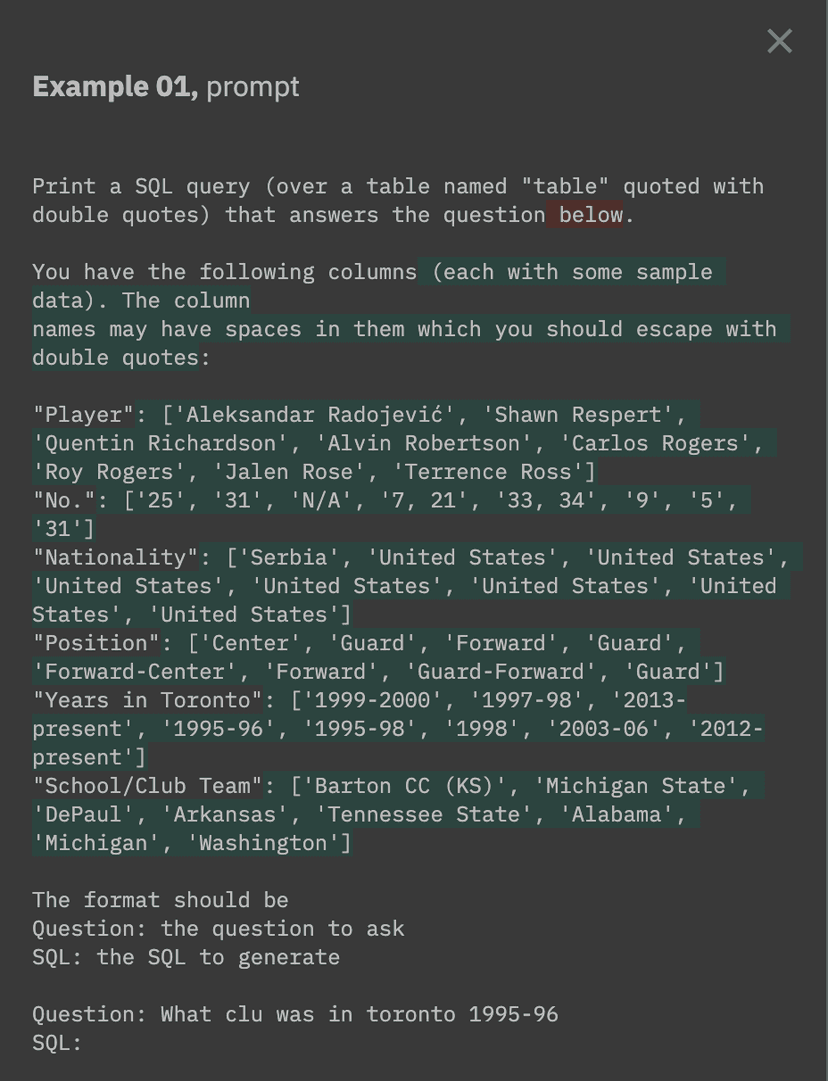Click the X to close the dialog

(779, 42)
